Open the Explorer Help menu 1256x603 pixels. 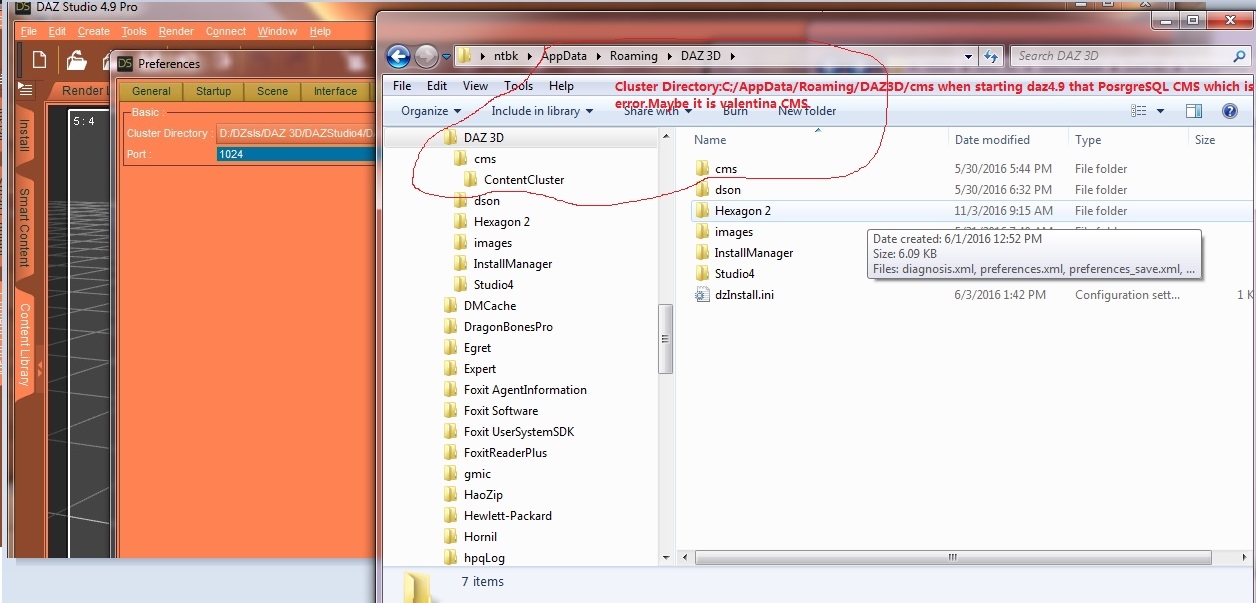tap(561, 86)
